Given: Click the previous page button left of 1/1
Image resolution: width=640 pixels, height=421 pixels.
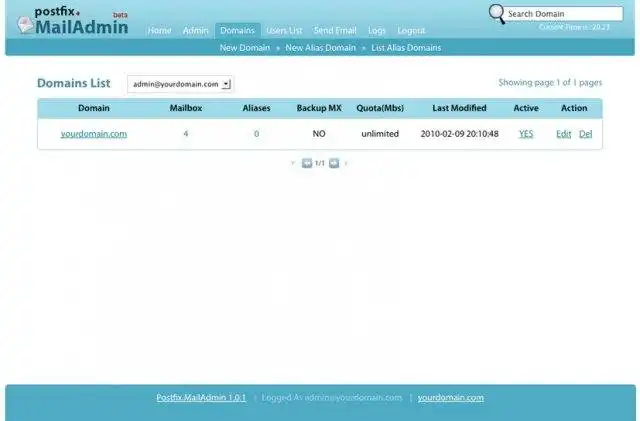Looking at the screenshot, I should pyautogui.click(x=307, y=163).
